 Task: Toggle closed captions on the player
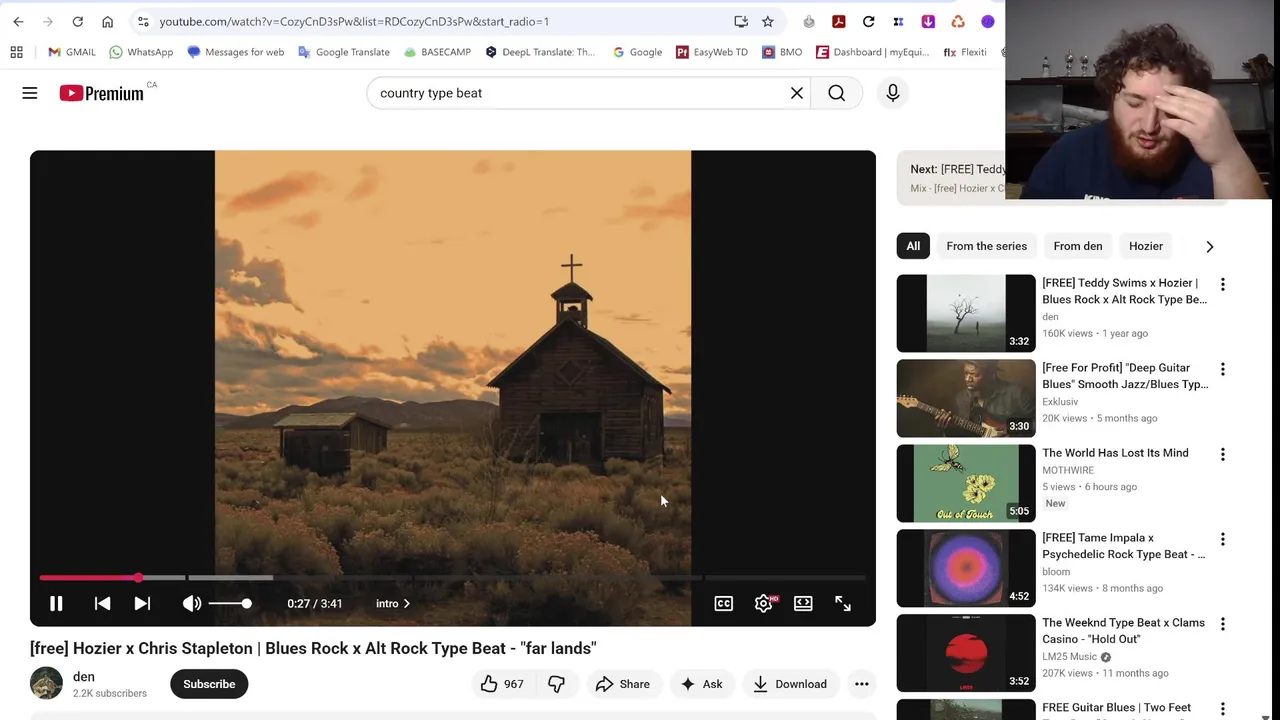click(723, 603)
